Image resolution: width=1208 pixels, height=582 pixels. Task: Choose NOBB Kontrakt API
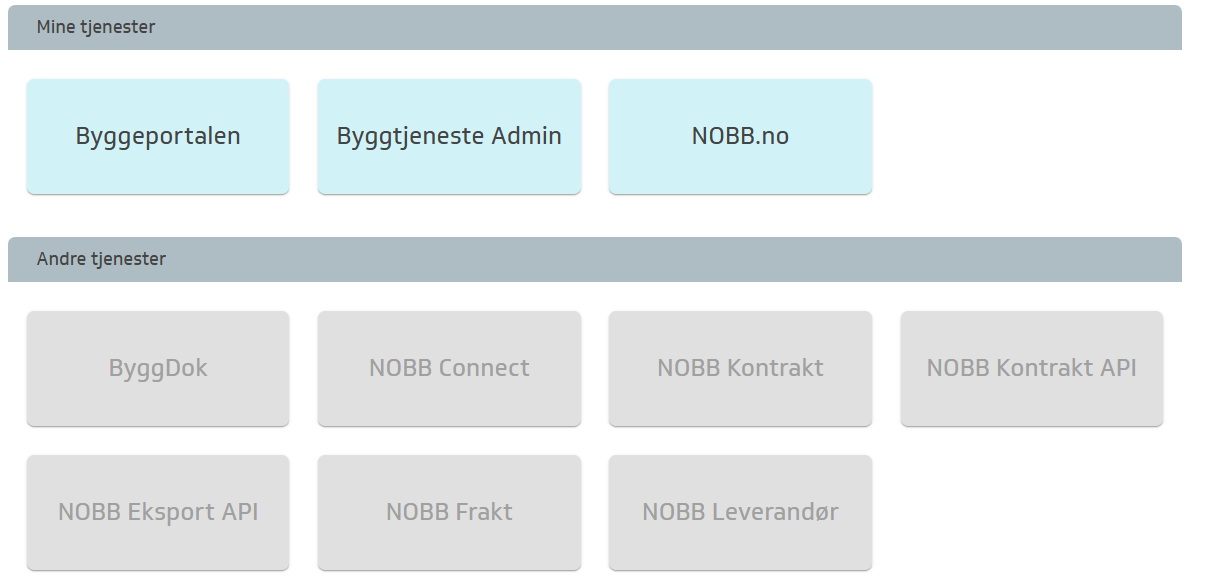(x=1031, y=368)
